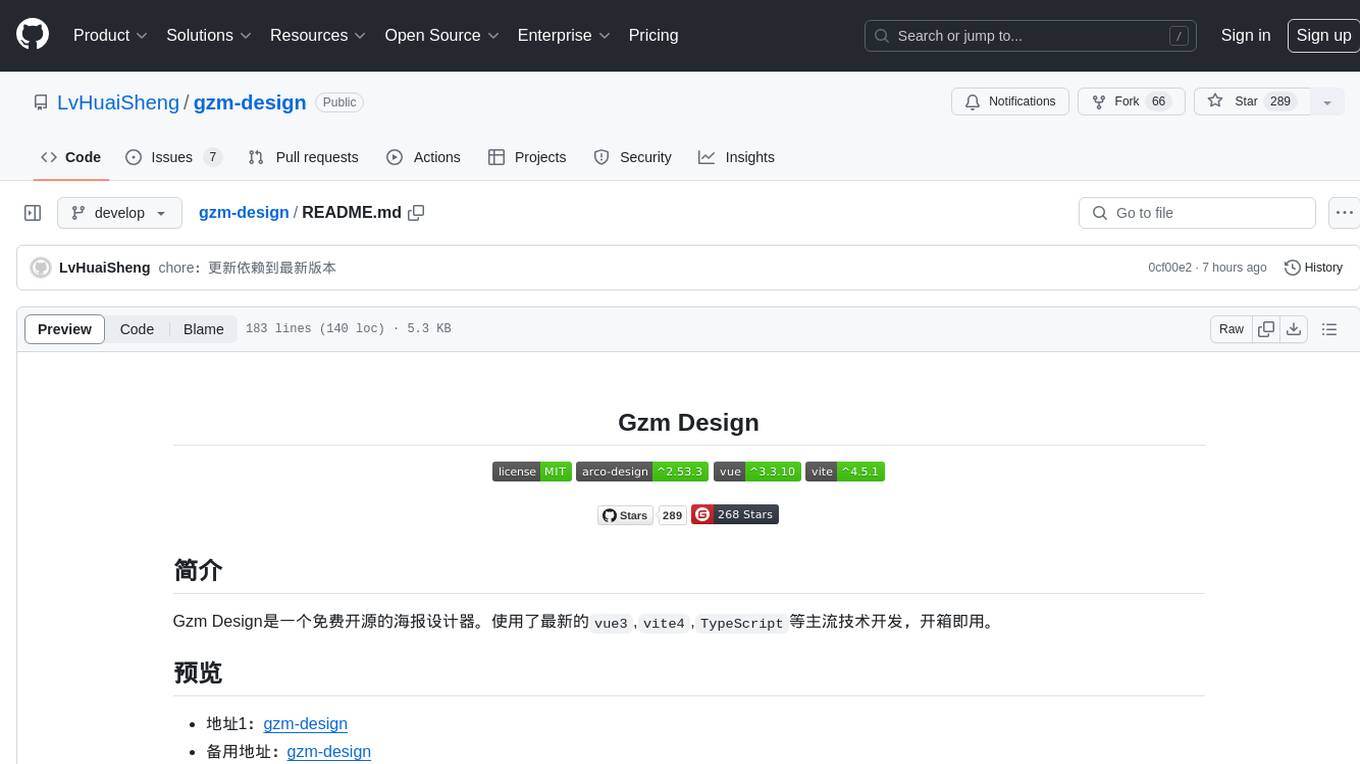Open the backup gzm-design link

[x=329, y=752]
